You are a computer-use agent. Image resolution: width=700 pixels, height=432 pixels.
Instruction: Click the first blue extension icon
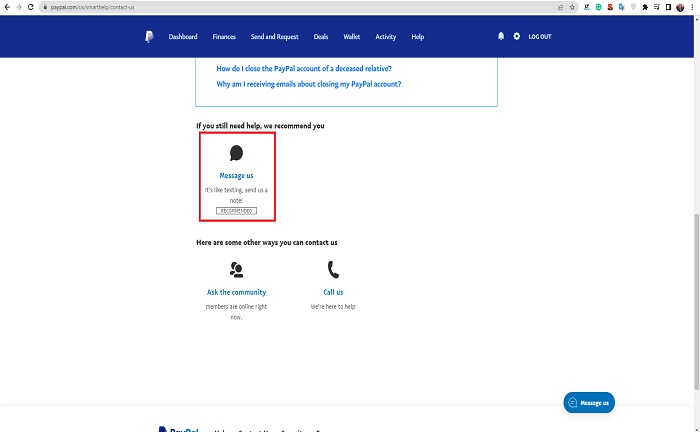point(587,7)
